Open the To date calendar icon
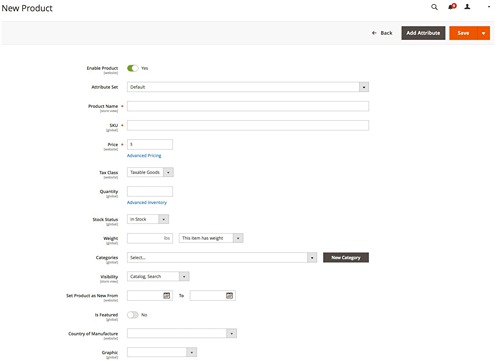Image resolution: width=500 pixels, height=363 pixels. tap(229, 295)
